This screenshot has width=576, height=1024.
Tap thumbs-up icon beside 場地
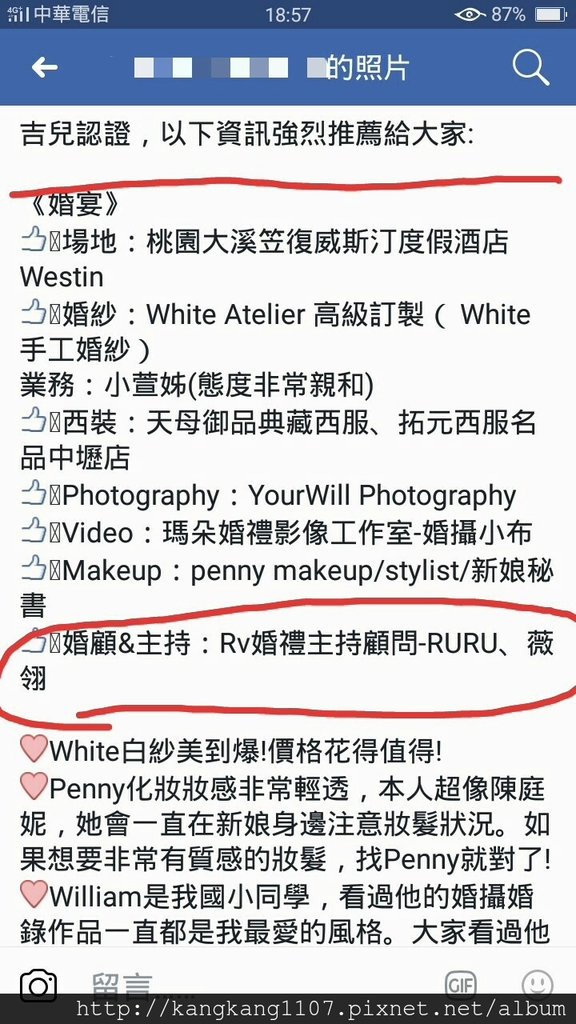(33, 242)
